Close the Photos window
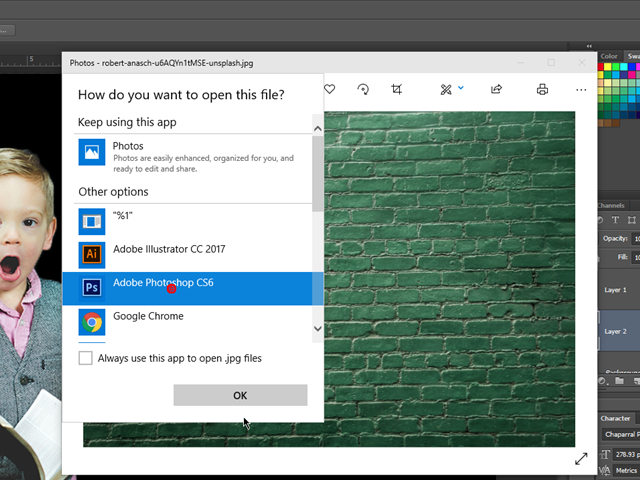 tap(582, 62)
